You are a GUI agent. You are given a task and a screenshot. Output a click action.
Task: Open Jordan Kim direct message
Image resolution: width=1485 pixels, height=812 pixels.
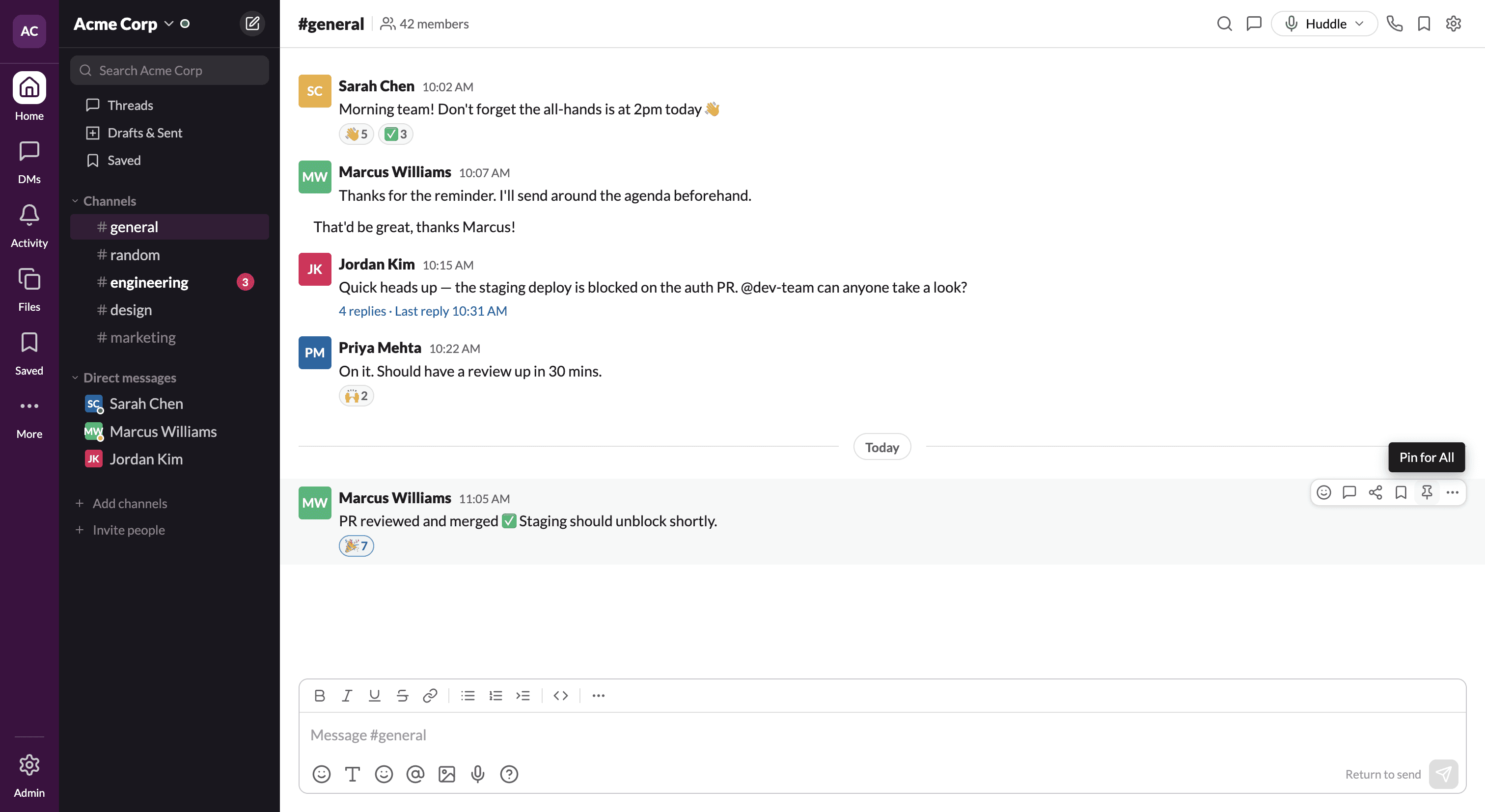pos(169,459)
